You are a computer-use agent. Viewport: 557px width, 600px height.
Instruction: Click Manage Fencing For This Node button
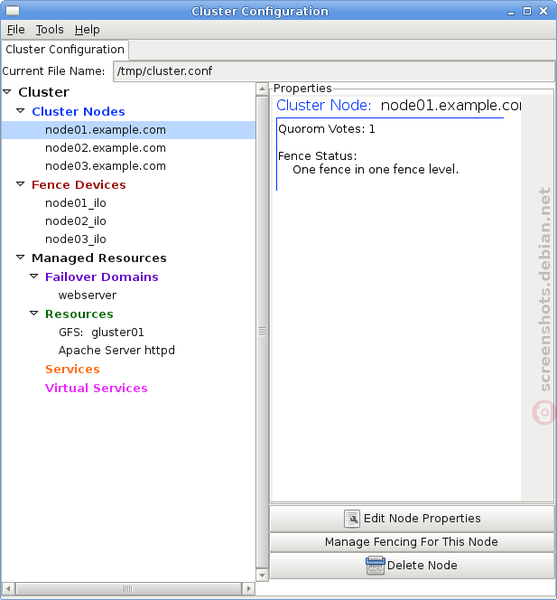(412, 542)
